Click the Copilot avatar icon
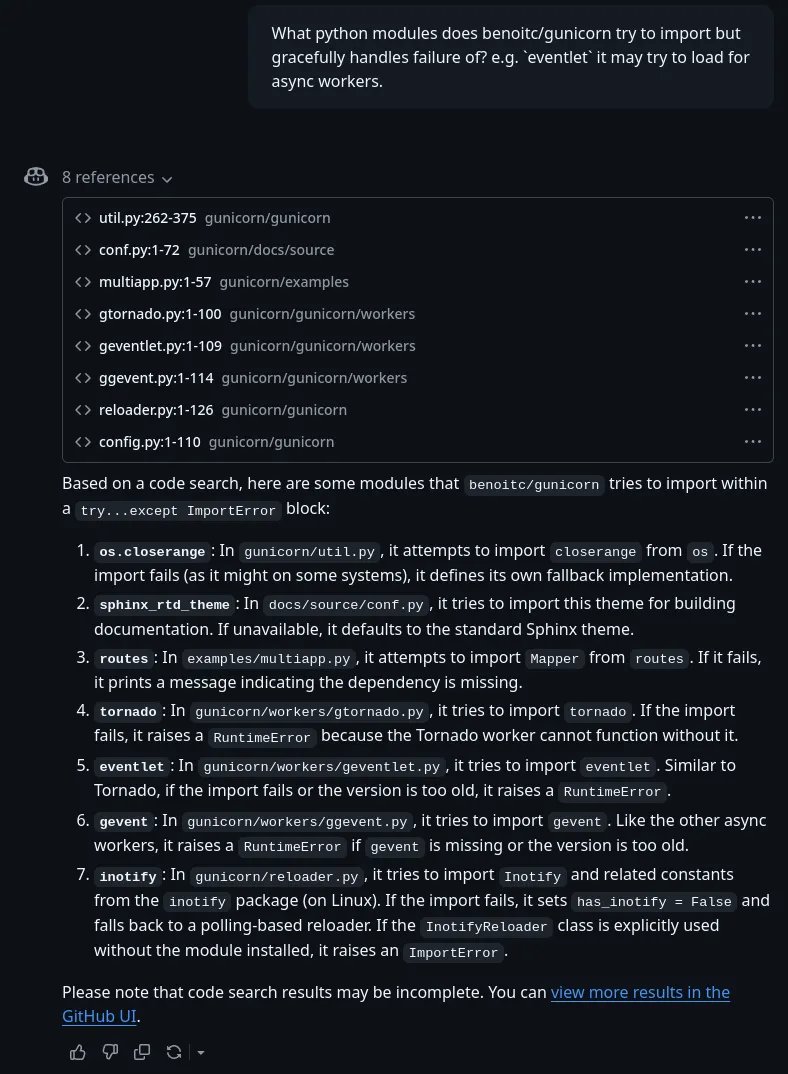 pyautogui.click(x=35, y=176)
